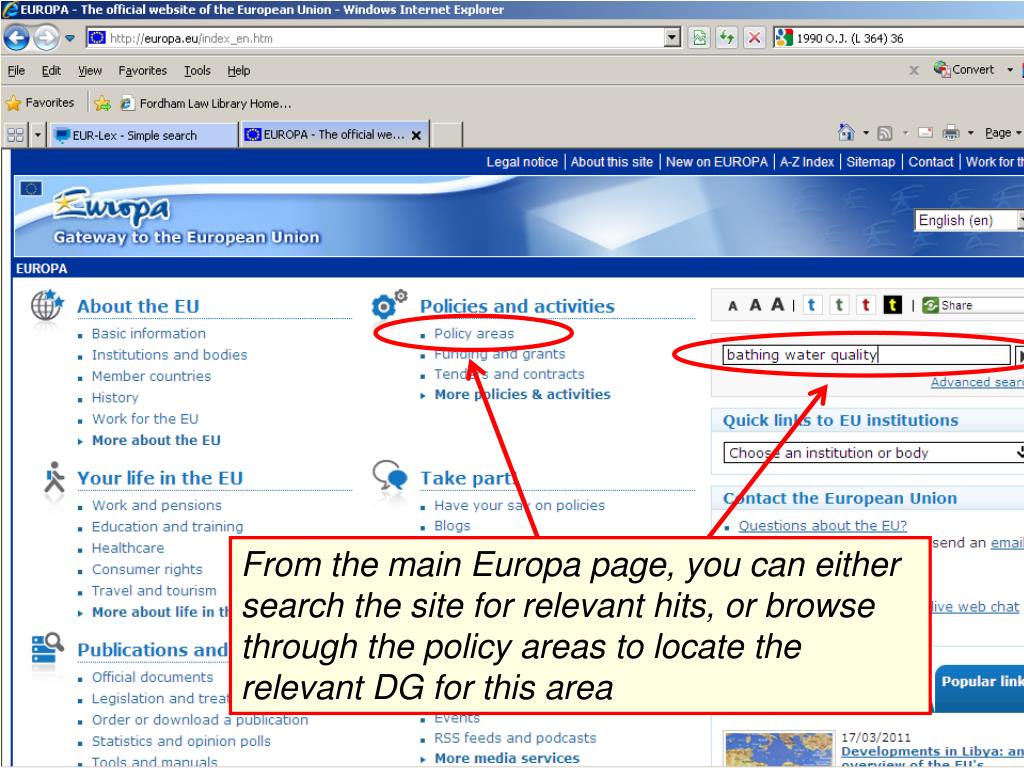The width and height of the screenshot is (1024, 768).
Task: Open the Tools menu
Action: pyautogui.click(x=197, y=71)
